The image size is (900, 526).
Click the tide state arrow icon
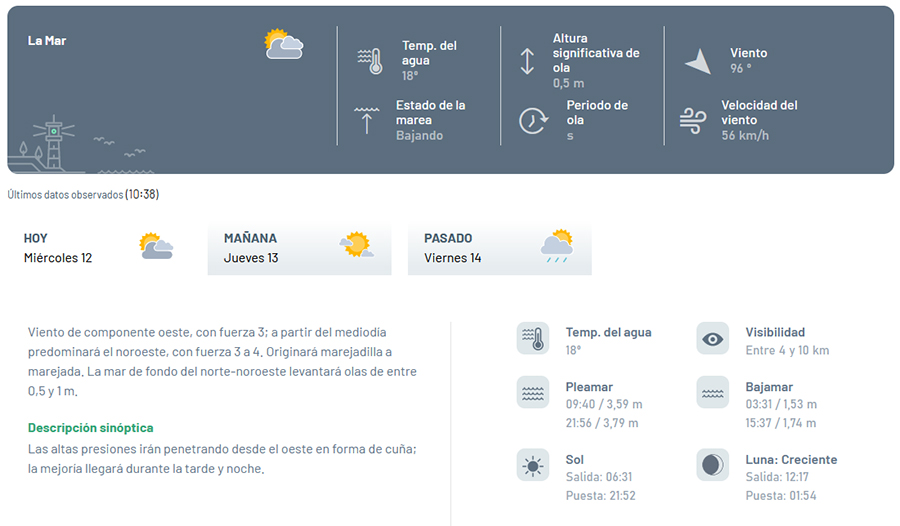coord(367,119)
